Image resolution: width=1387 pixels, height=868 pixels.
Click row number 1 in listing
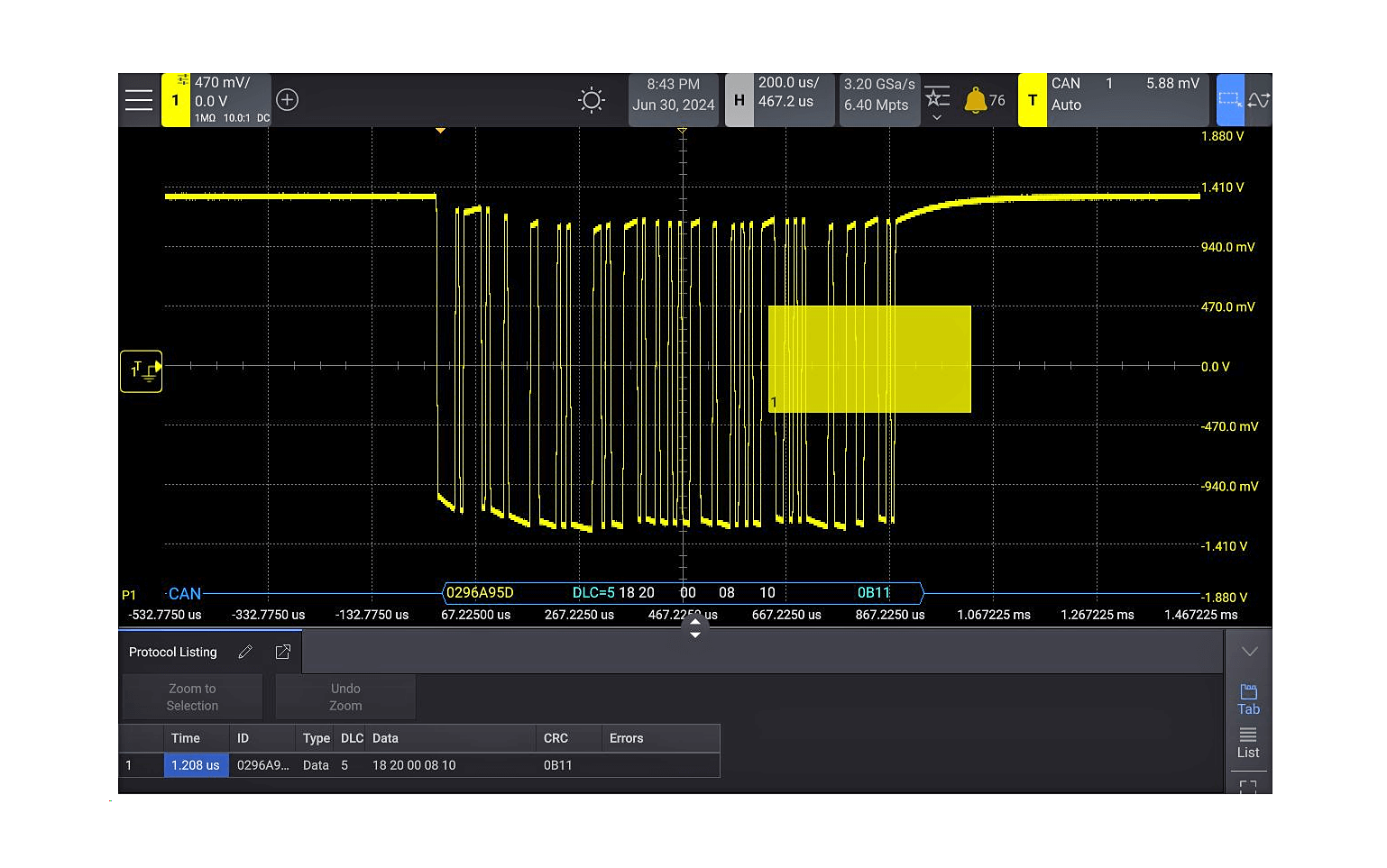(129, 765)
